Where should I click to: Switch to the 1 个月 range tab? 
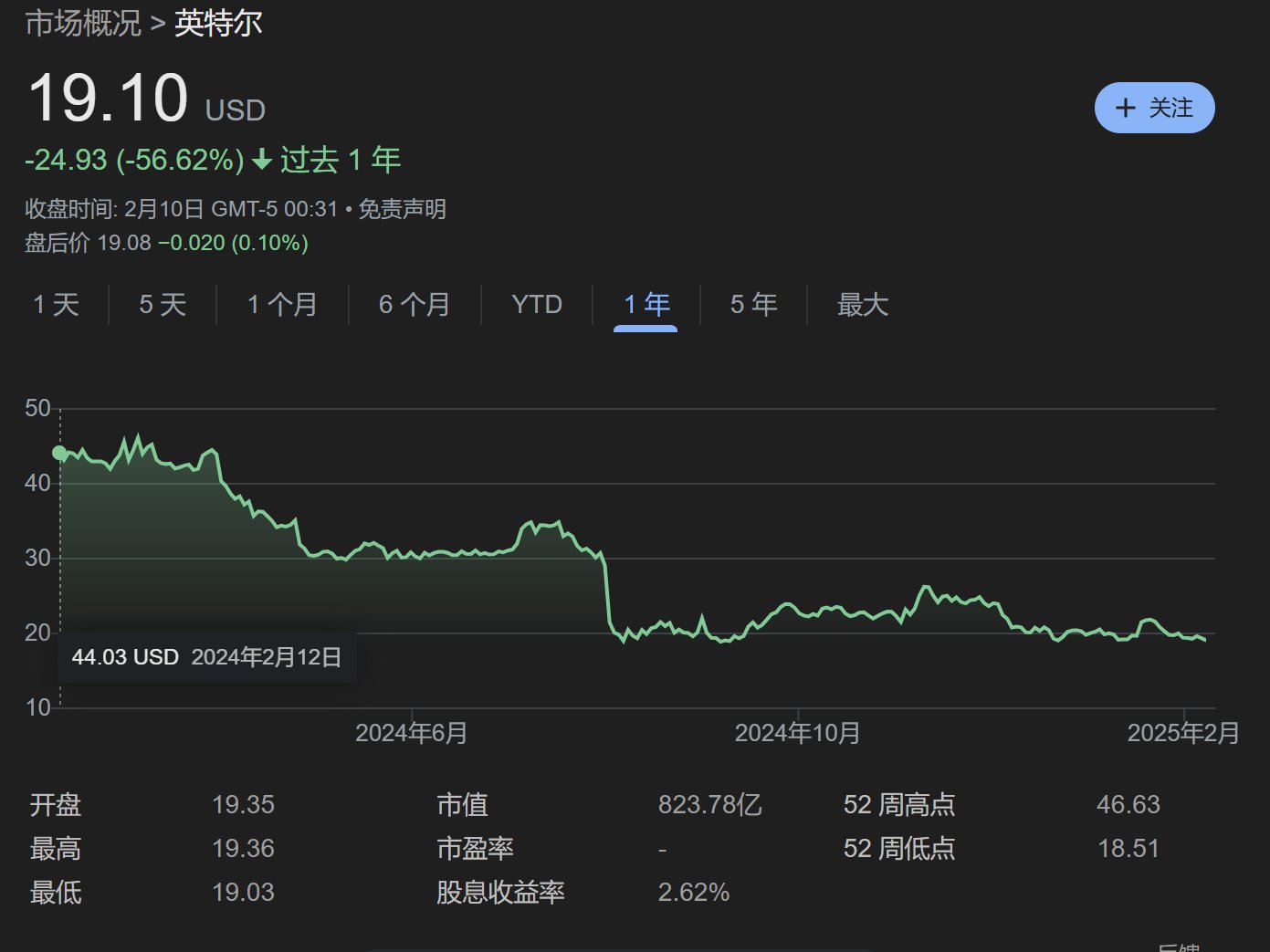[282, 305]
